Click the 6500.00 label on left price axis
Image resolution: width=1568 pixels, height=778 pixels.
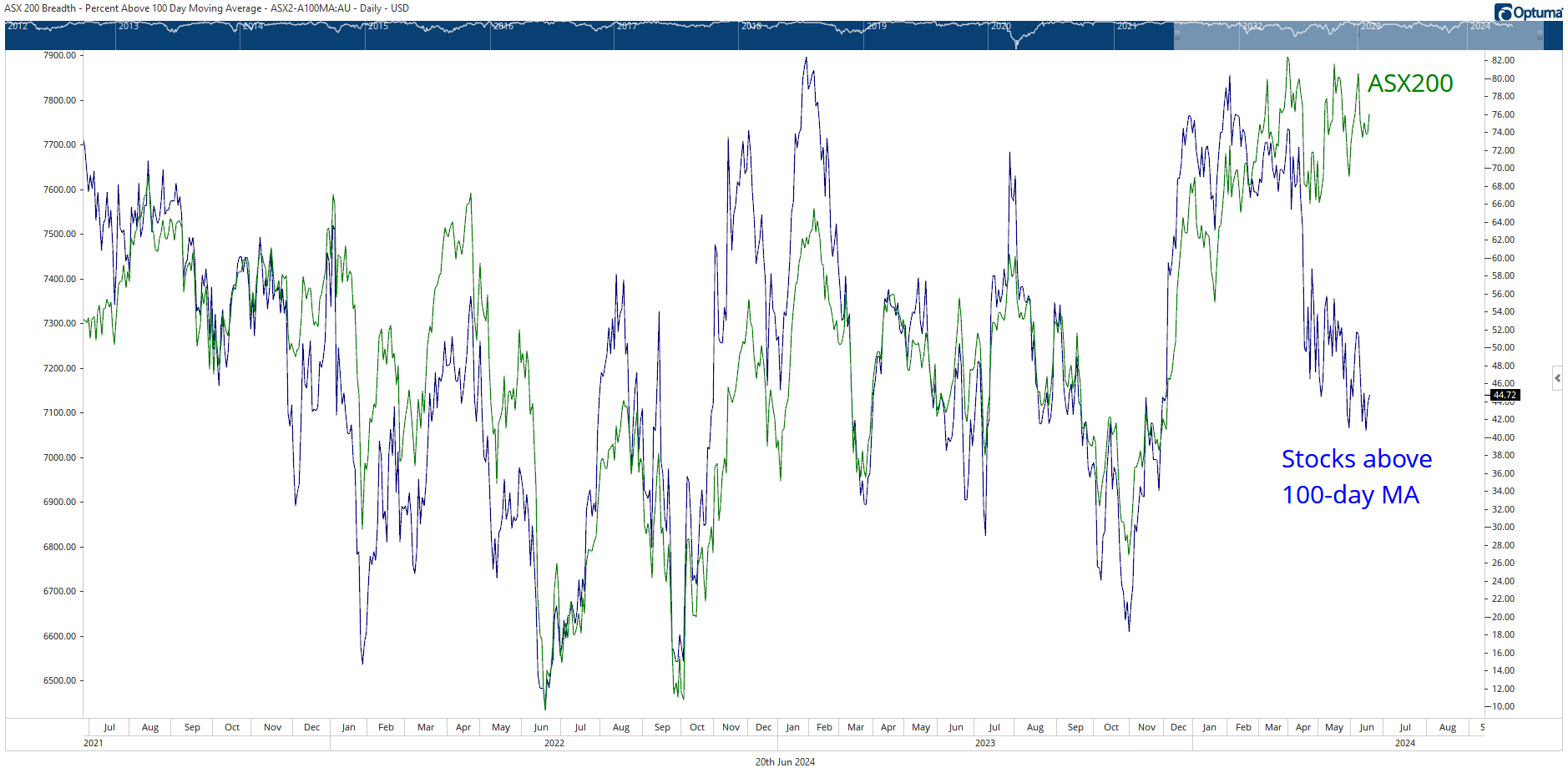tap(59, 680)
